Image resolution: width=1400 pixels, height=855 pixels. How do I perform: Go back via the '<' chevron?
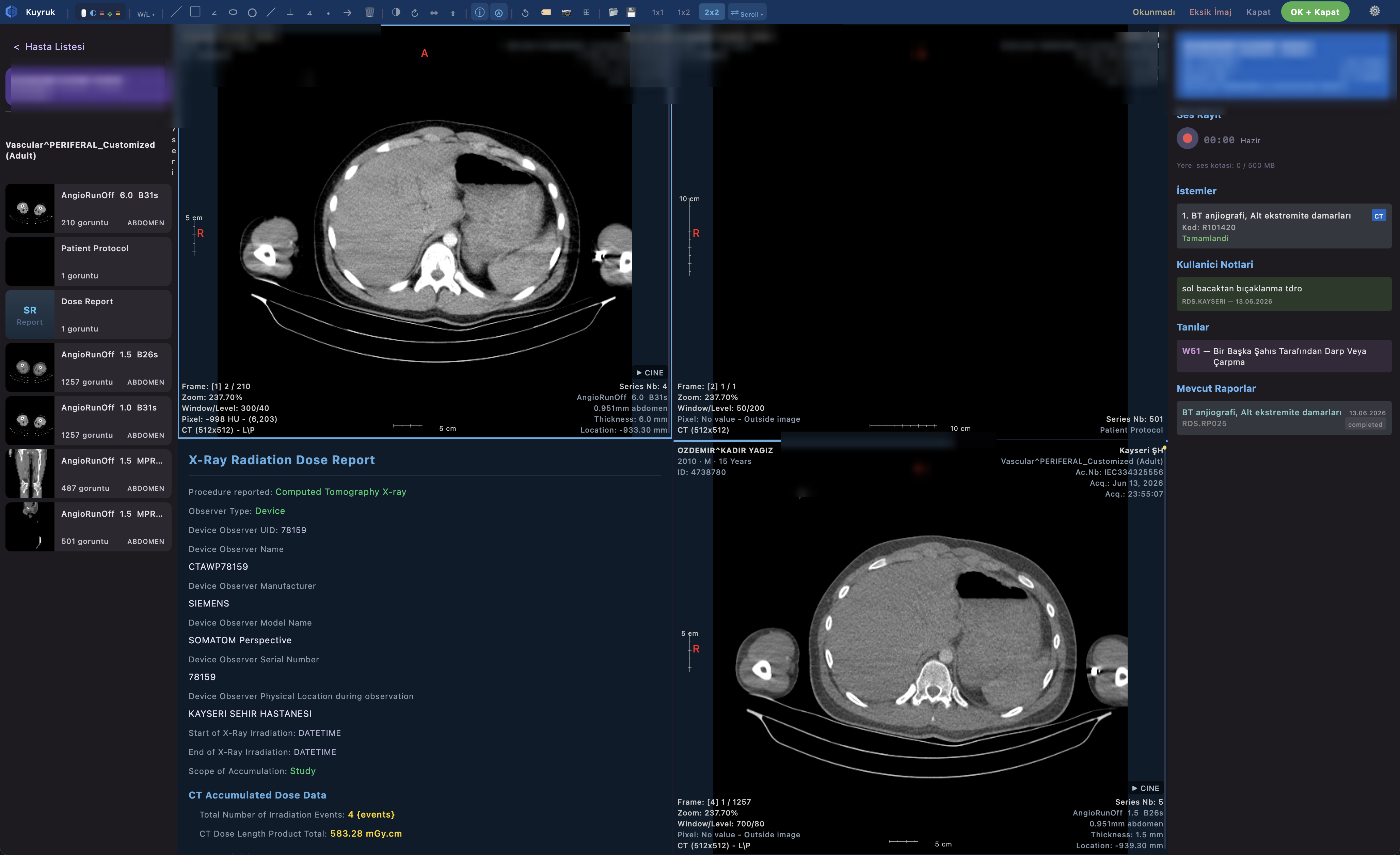pyautogui.click(x=16, y=47)
